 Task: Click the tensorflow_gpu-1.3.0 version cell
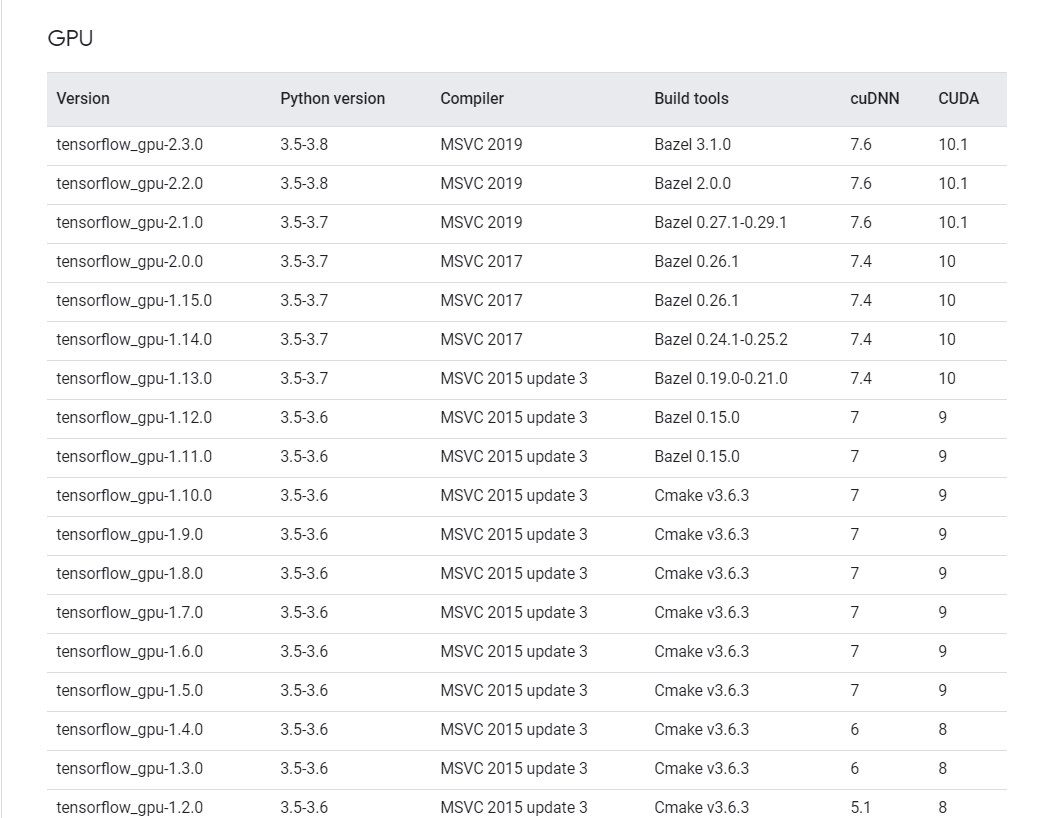click(x=129, y=768)
